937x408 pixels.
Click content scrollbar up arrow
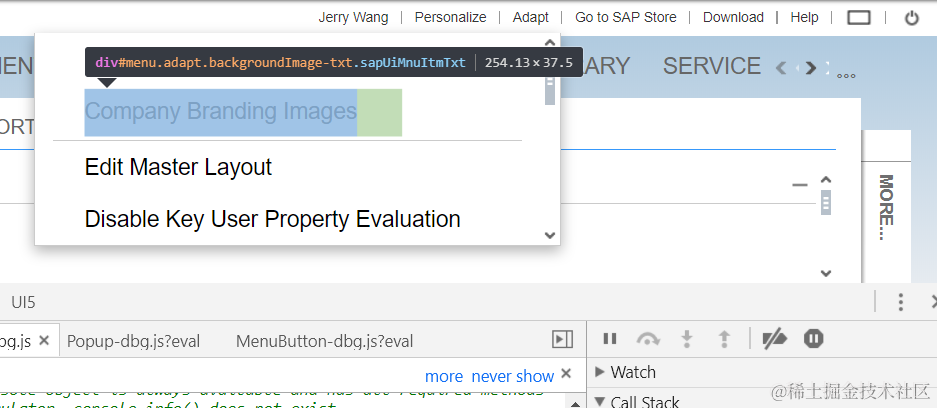point(826,179)
